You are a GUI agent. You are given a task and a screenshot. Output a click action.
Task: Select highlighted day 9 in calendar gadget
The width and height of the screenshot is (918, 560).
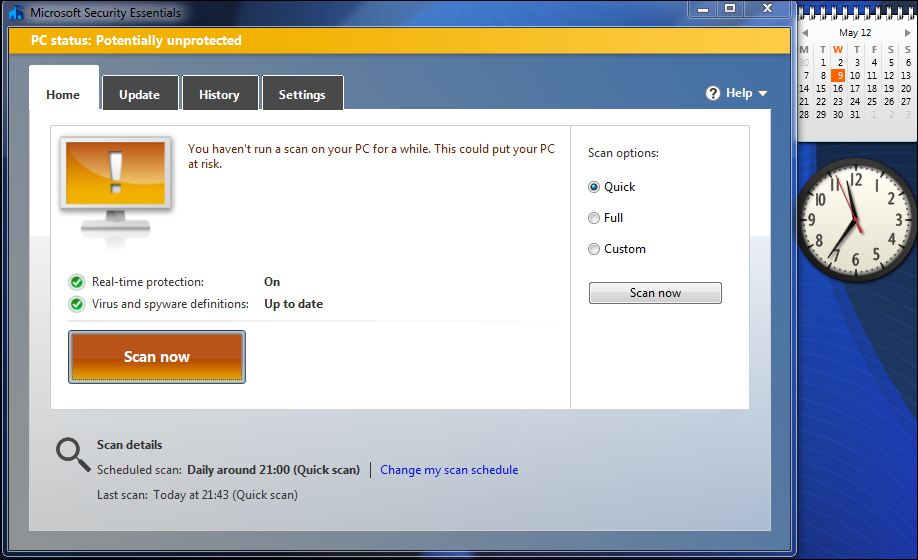pyautogui.click(x=838, y=75)
